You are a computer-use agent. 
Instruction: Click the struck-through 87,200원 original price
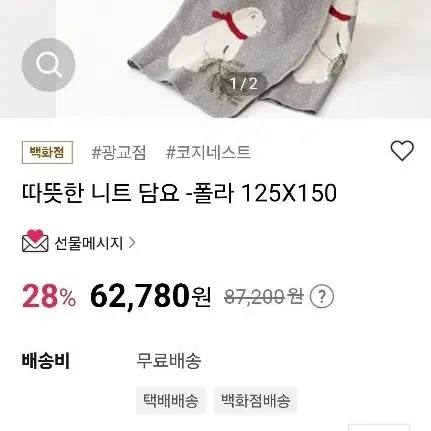tap(264, 296)
